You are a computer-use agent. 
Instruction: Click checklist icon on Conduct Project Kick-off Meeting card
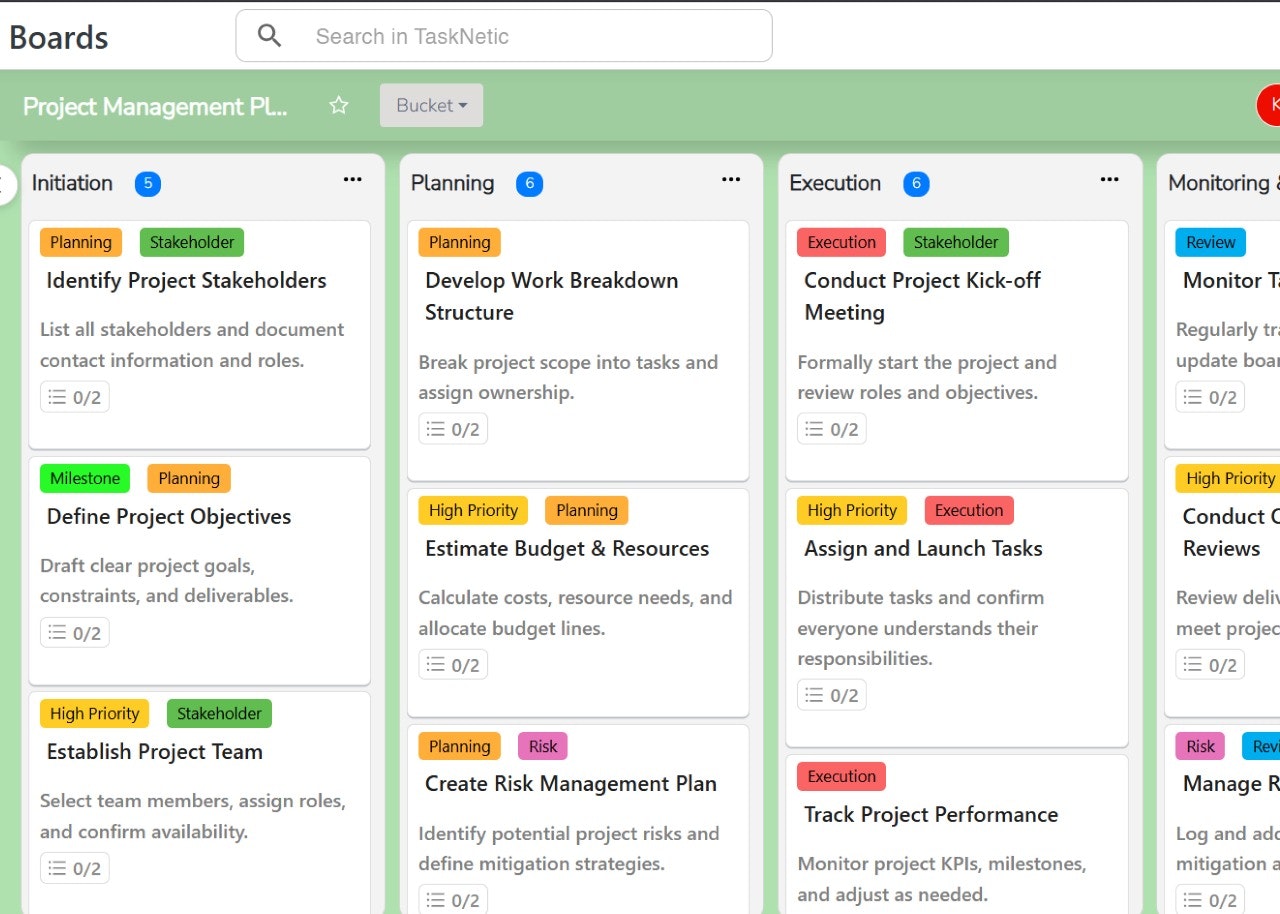click(x=815, y=429)
